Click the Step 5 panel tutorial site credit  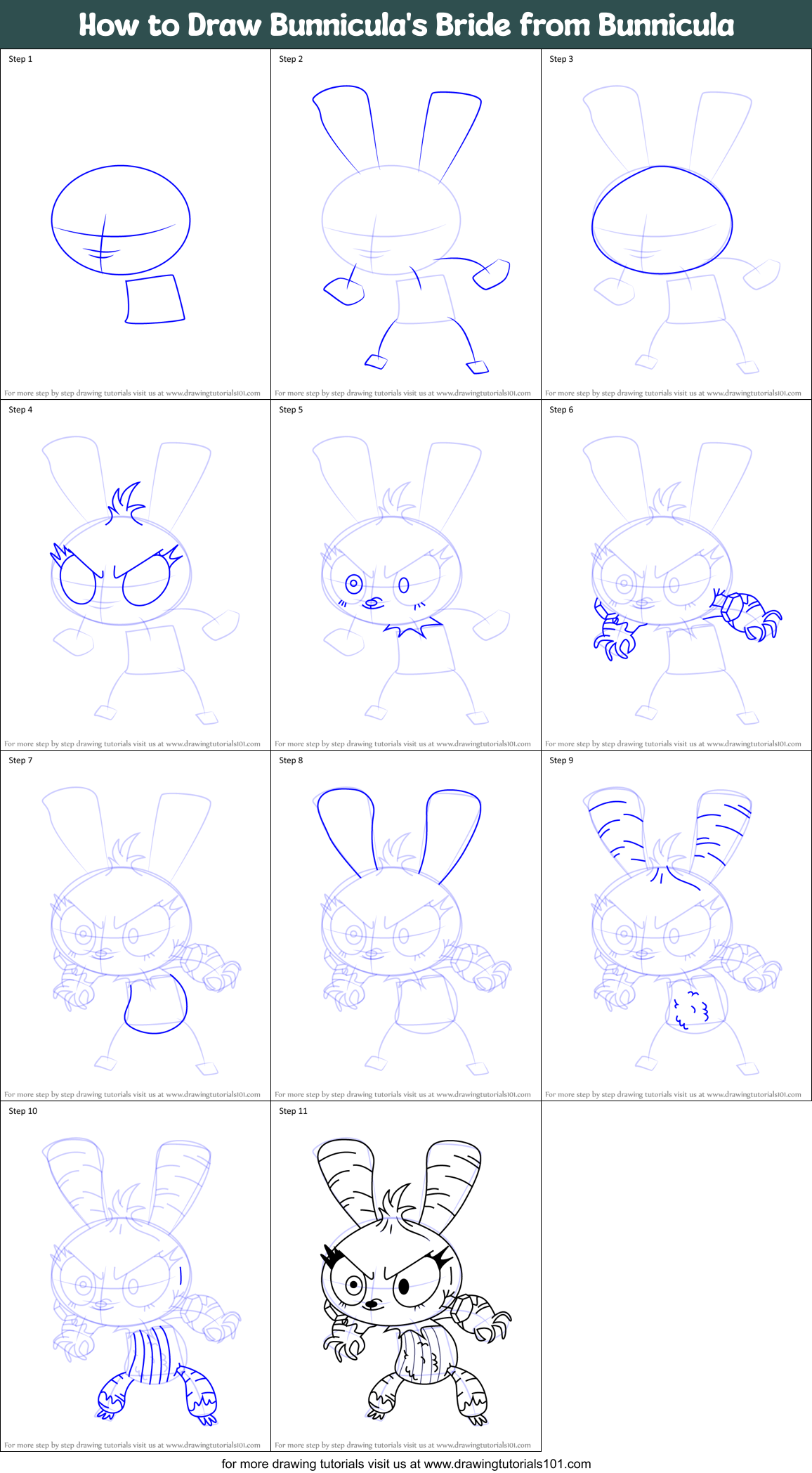(x=402, y=744)
